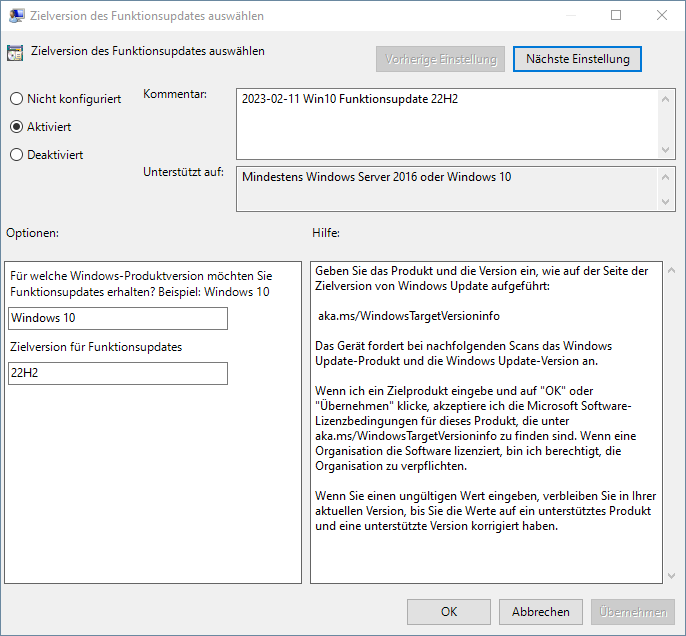The height and width of the screenshot is (636, 686).
Task: Click the Mindestens Windows Server 2016 text
Action: [x=376, y=177]
